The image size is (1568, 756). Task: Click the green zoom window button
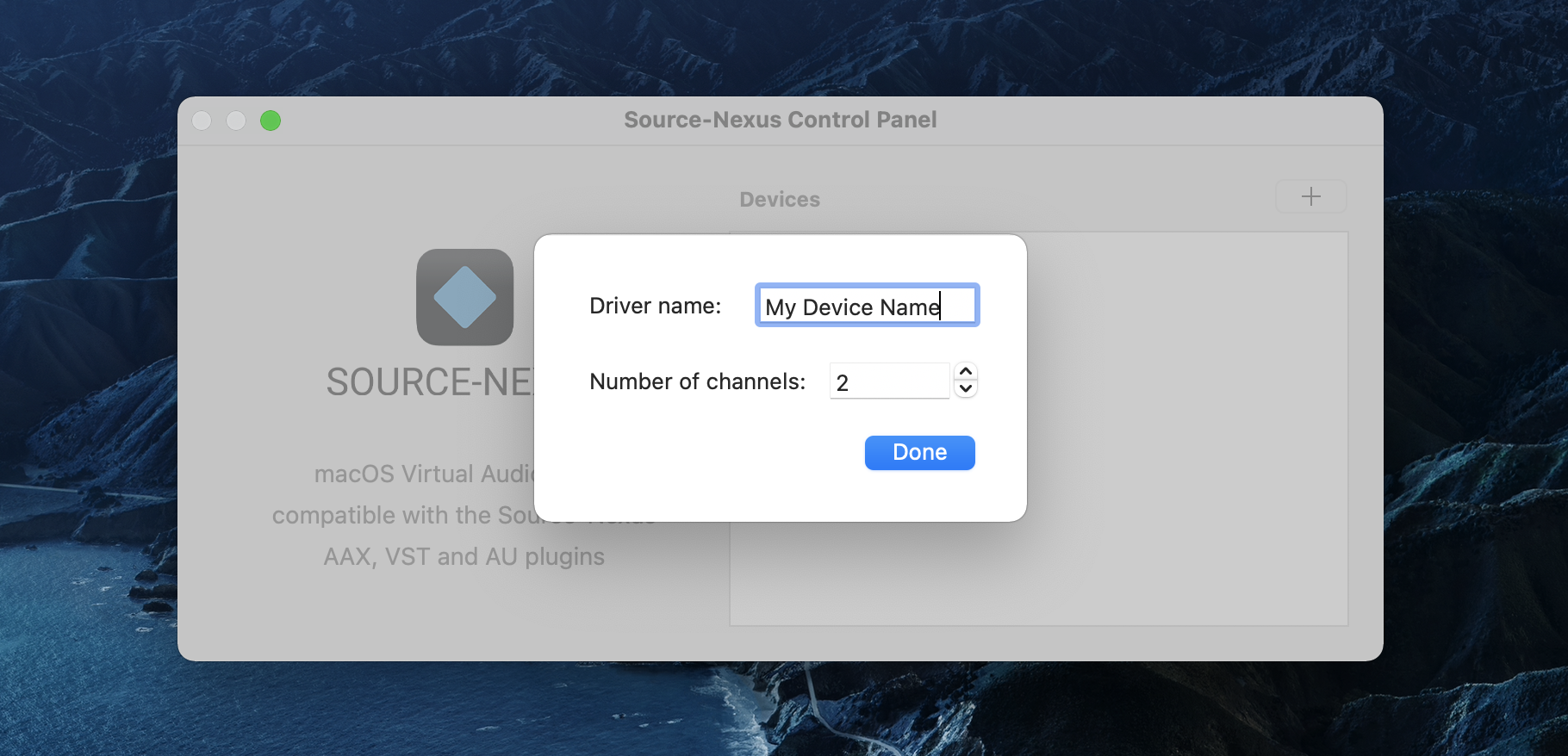pyautogui.click(x=271, y=121)
